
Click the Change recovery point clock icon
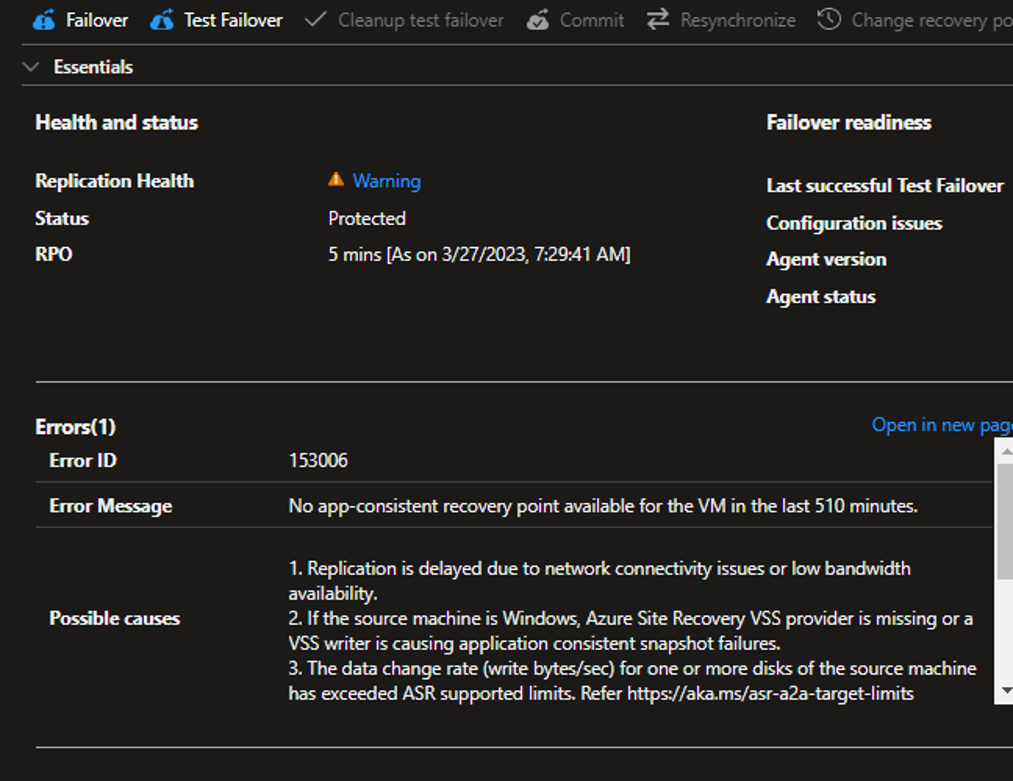(x=829, y=19)
